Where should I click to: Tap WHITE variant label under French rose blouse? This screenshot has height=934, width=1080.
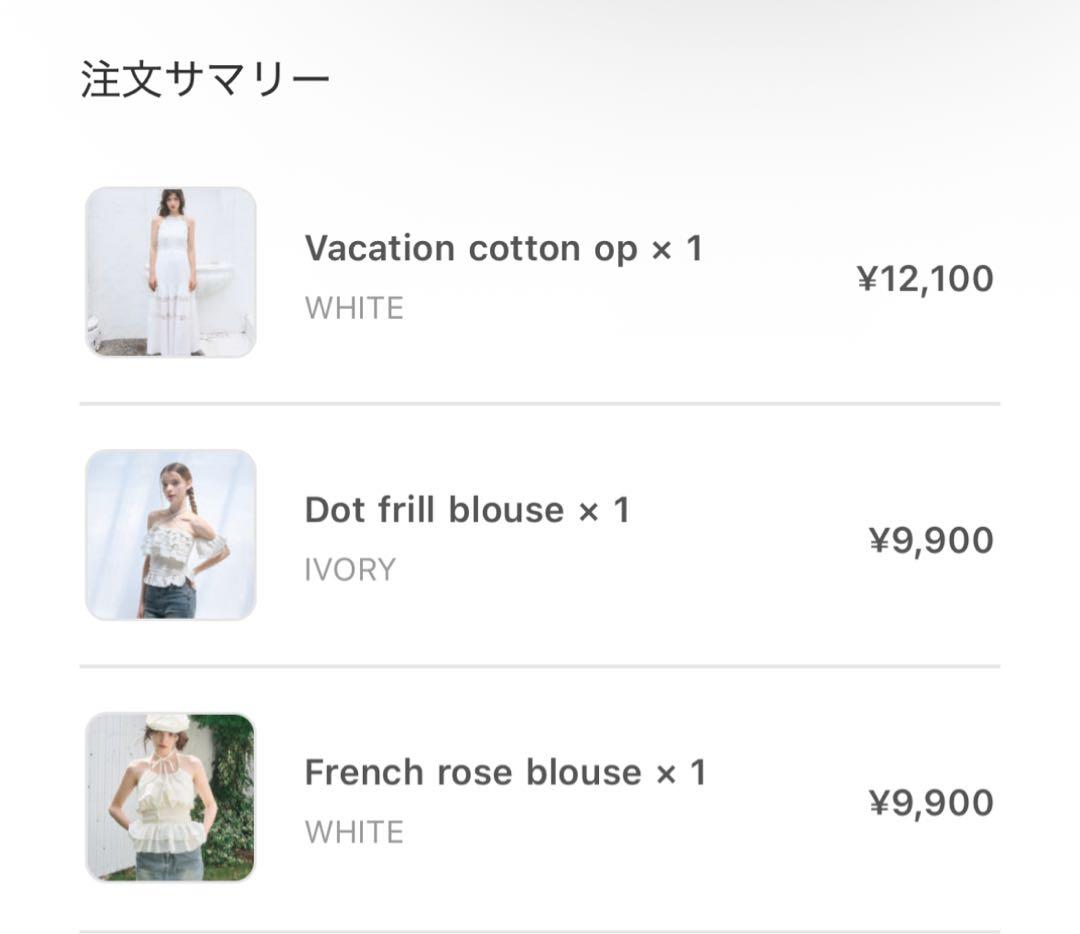354,832
